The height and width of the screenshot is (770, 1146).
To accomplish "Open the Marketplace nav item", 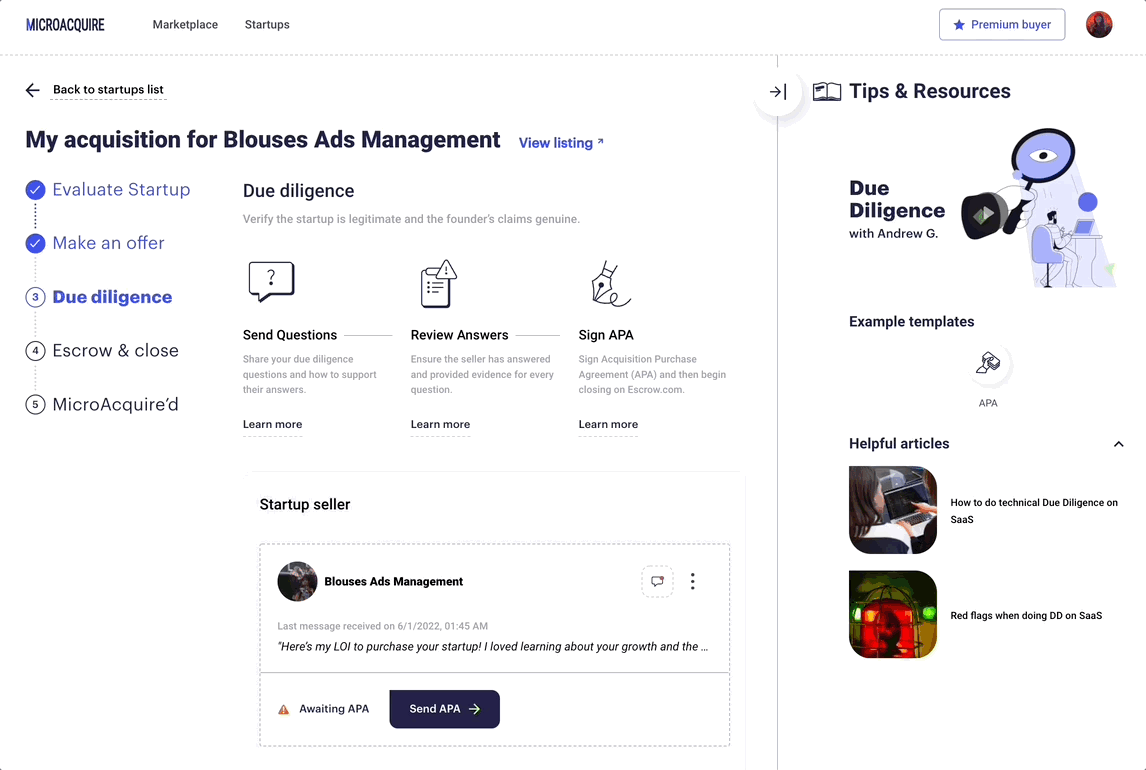I will click(x=185, y=25).
